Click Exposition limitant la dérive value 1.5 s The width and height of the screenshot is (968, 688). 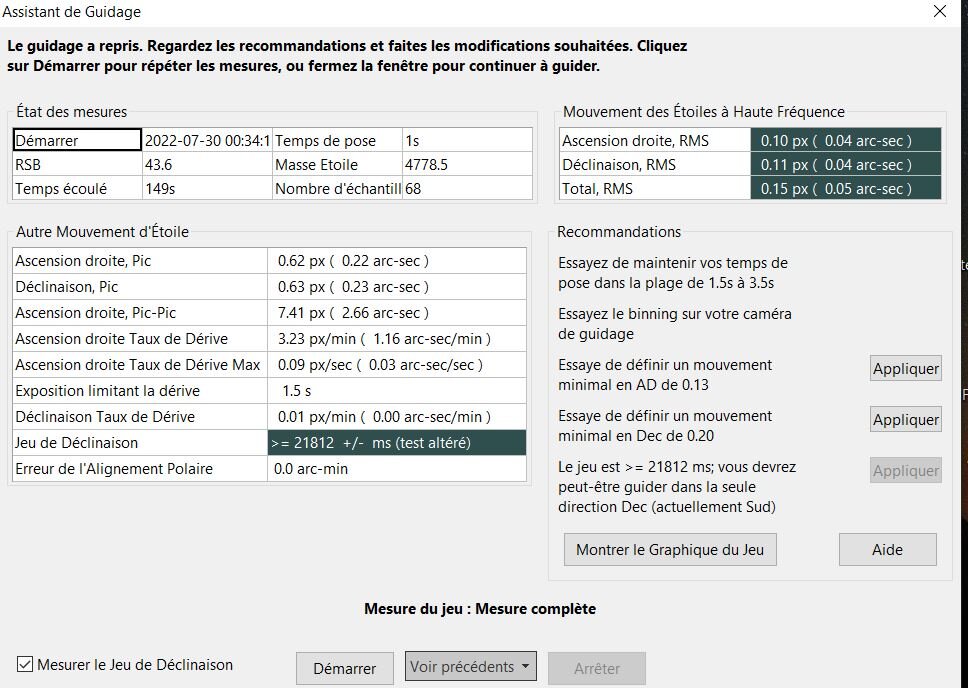[397, 391]
